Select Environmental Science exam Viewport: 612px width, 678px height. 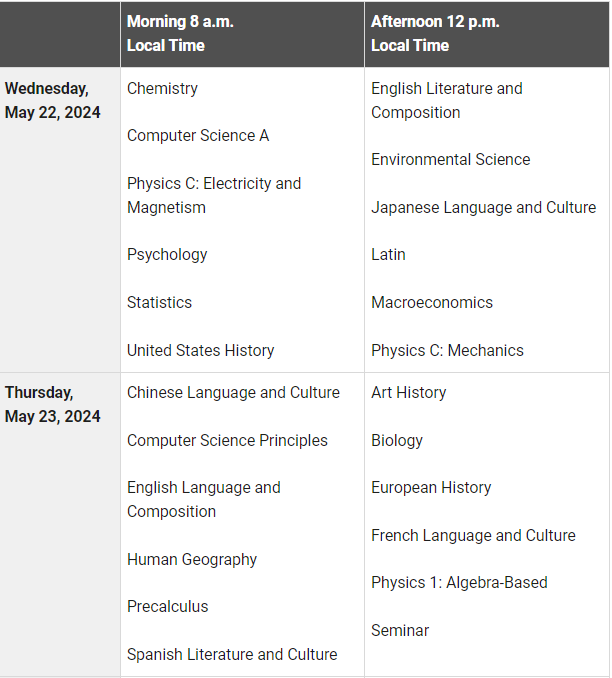click(450, 160)
